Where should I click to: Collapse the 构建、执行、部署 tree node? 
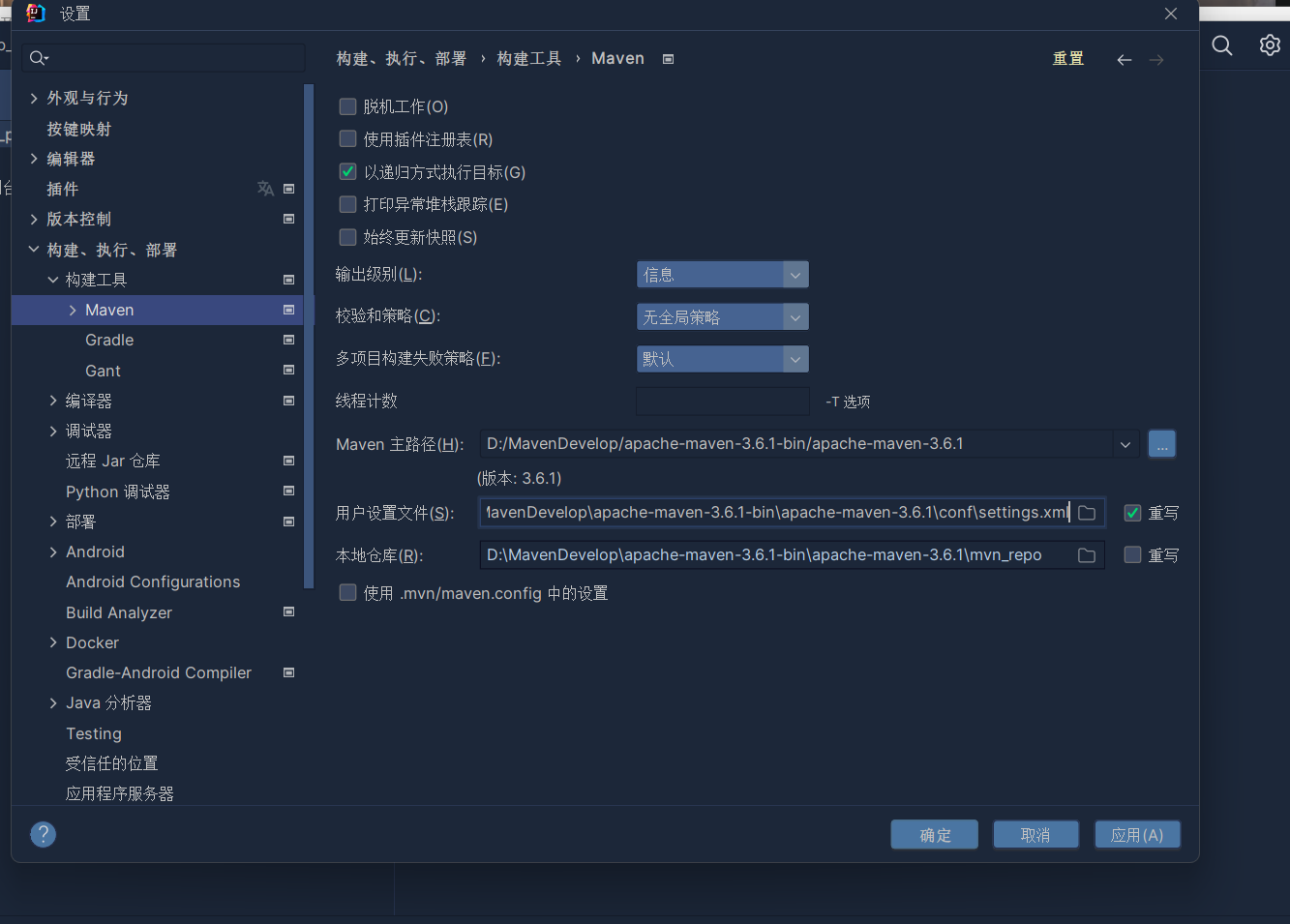(x=34, y=250)
